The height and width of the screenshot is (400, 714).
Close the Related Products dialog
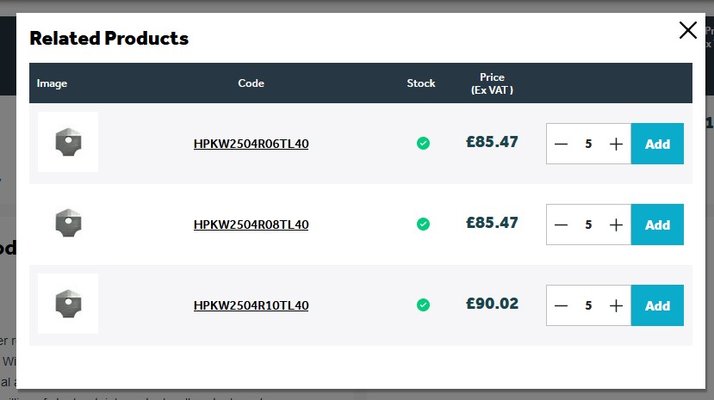point(688,31)
